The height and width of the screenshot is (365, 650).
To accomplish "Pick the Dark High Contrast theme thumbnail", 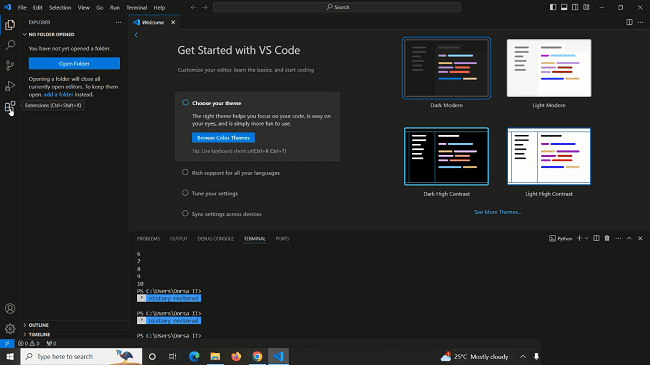I will point(446,156).
